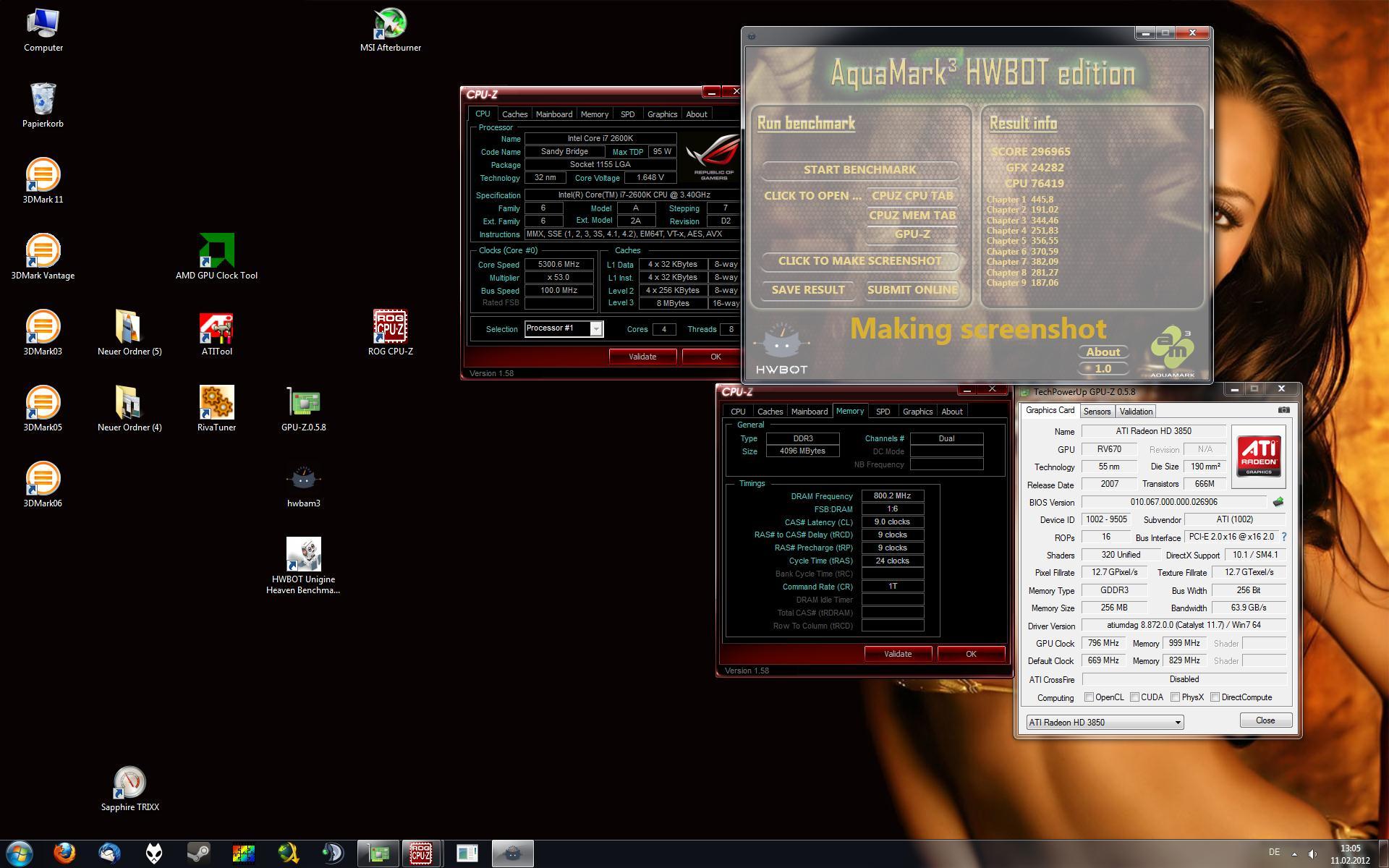Select the 3DMark03 desktop shortcut

pos(43,333)
